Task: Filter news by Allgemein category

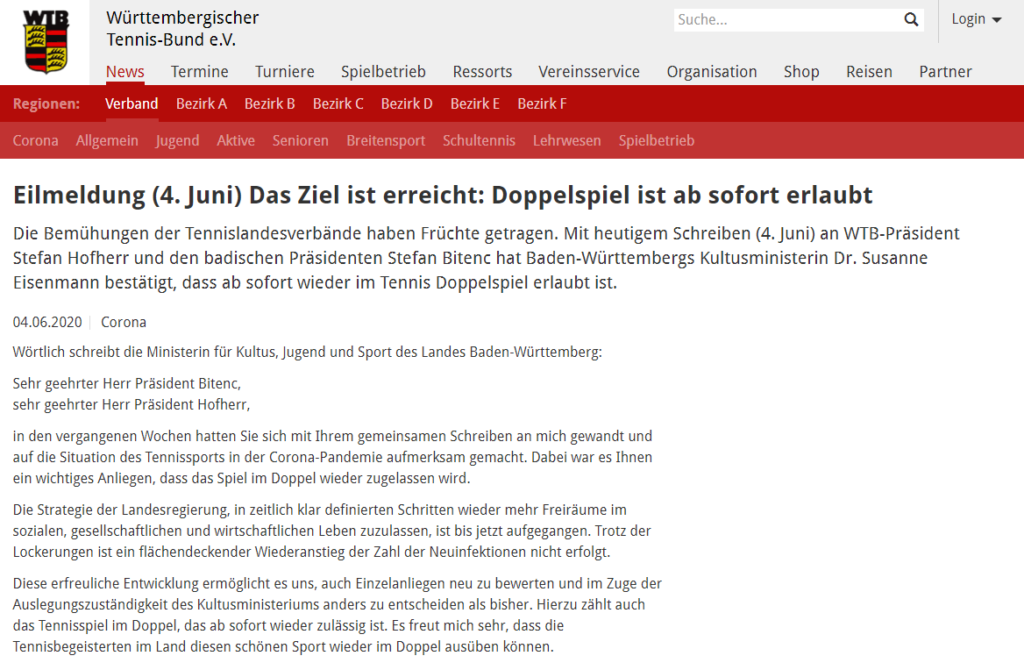Action: click(107, 140)
